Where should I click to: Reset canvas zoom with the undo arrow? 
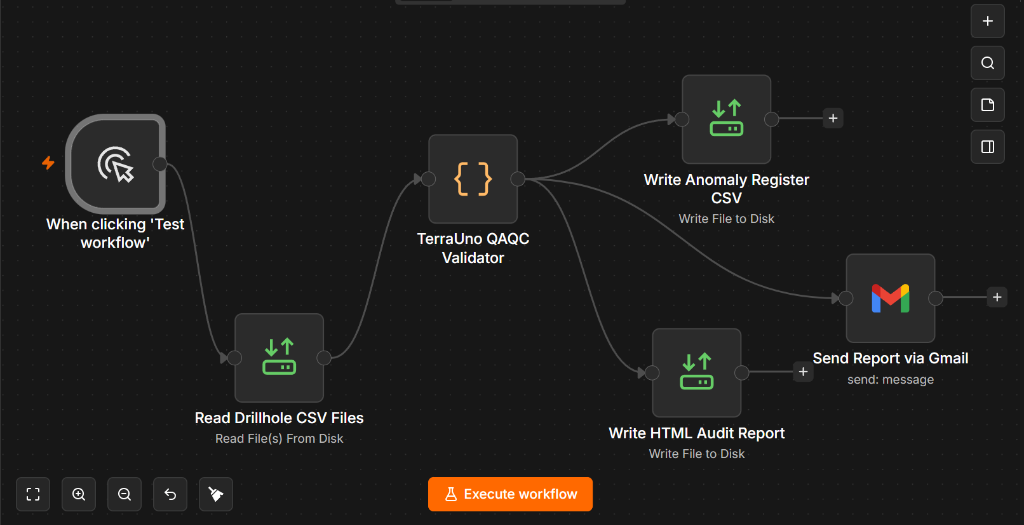point(170,494)
